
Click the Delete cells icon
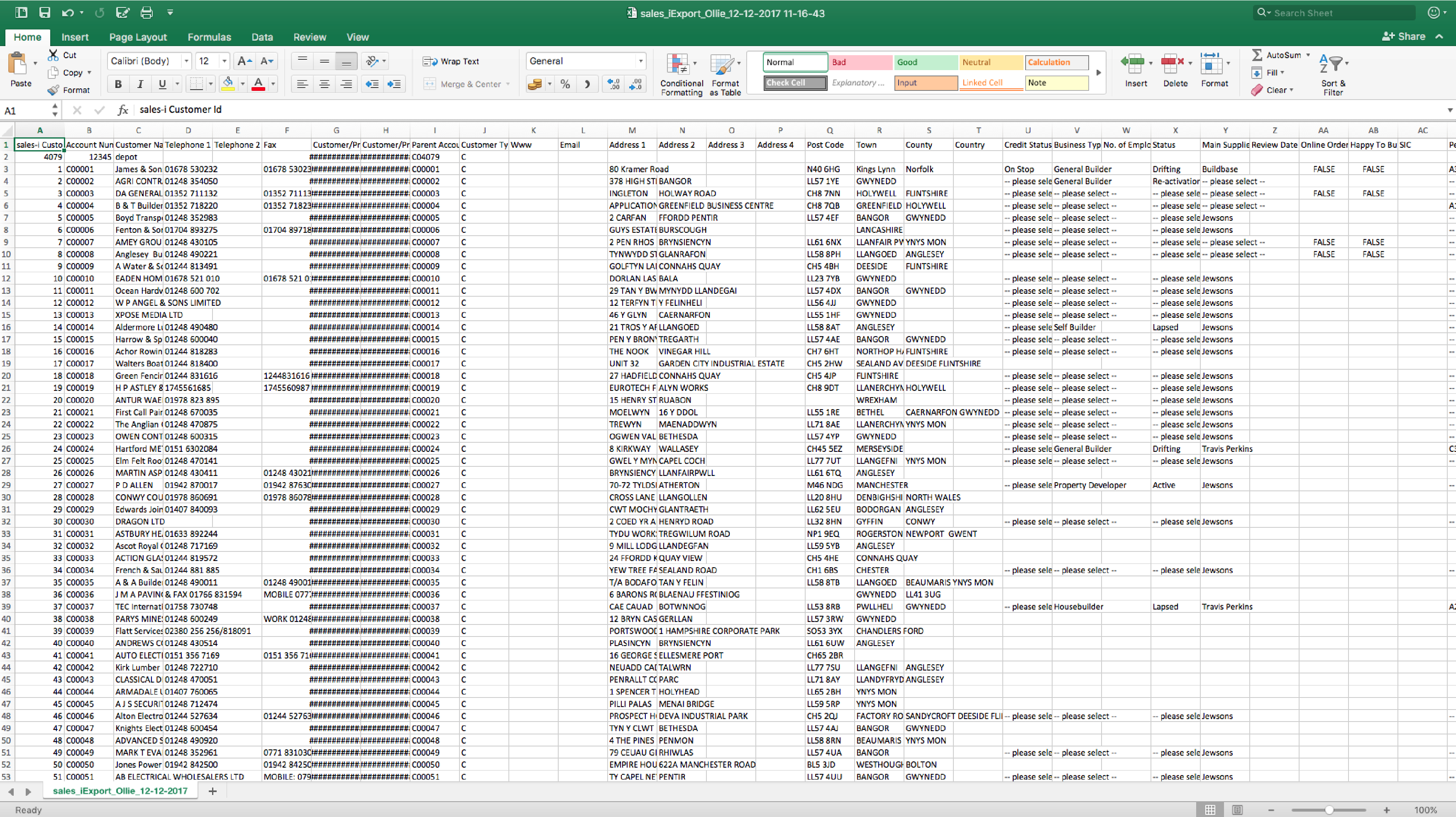coord(1172,64)
